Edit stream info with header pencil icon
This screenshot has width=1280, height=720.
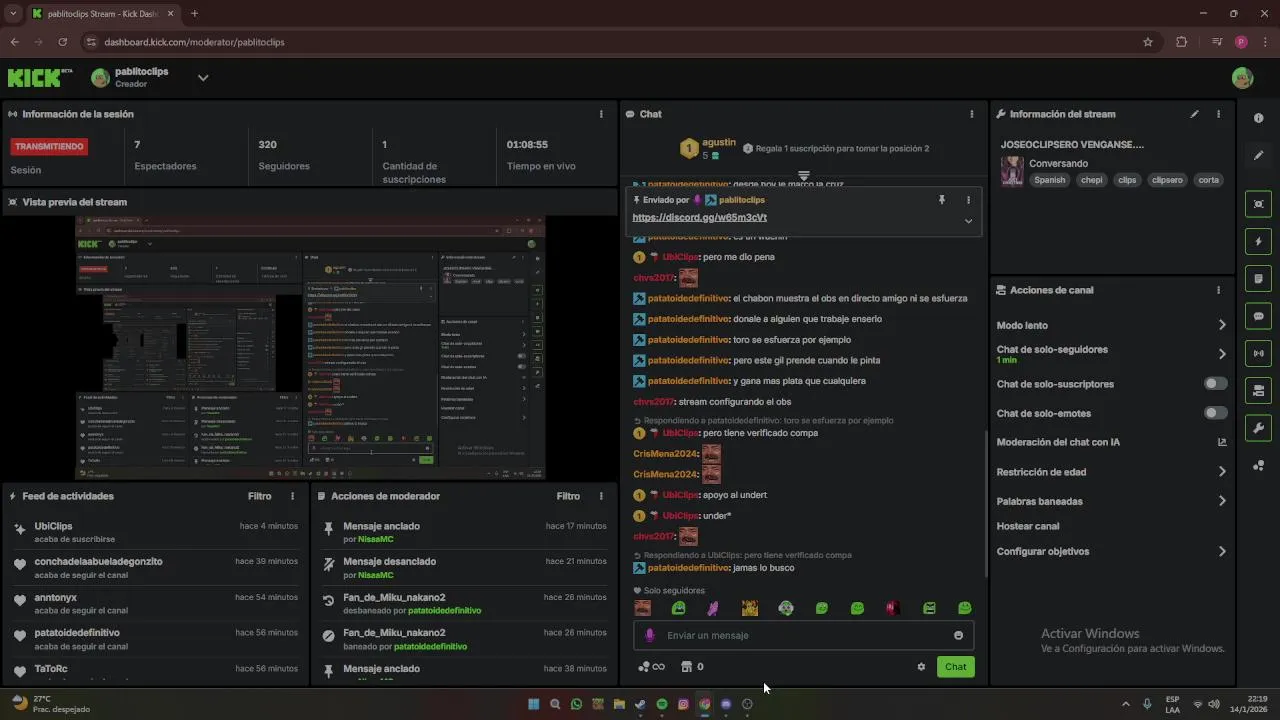click(1194, 114)
